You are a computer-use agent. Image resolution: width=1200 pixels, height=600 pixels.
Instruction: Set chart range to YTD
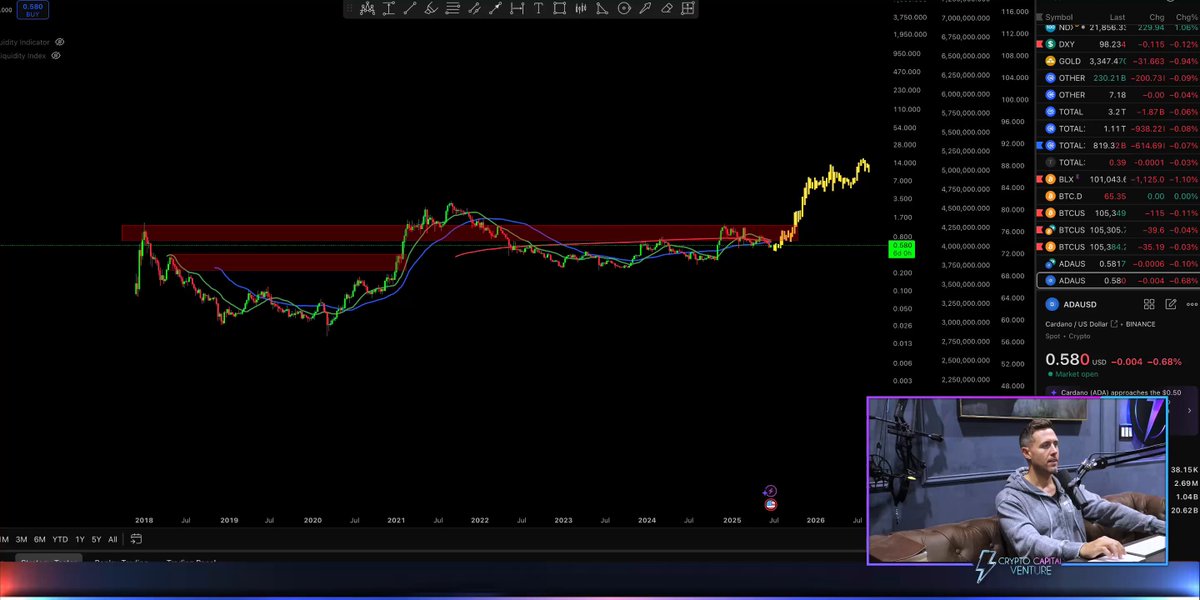click(x=60, y=539)
